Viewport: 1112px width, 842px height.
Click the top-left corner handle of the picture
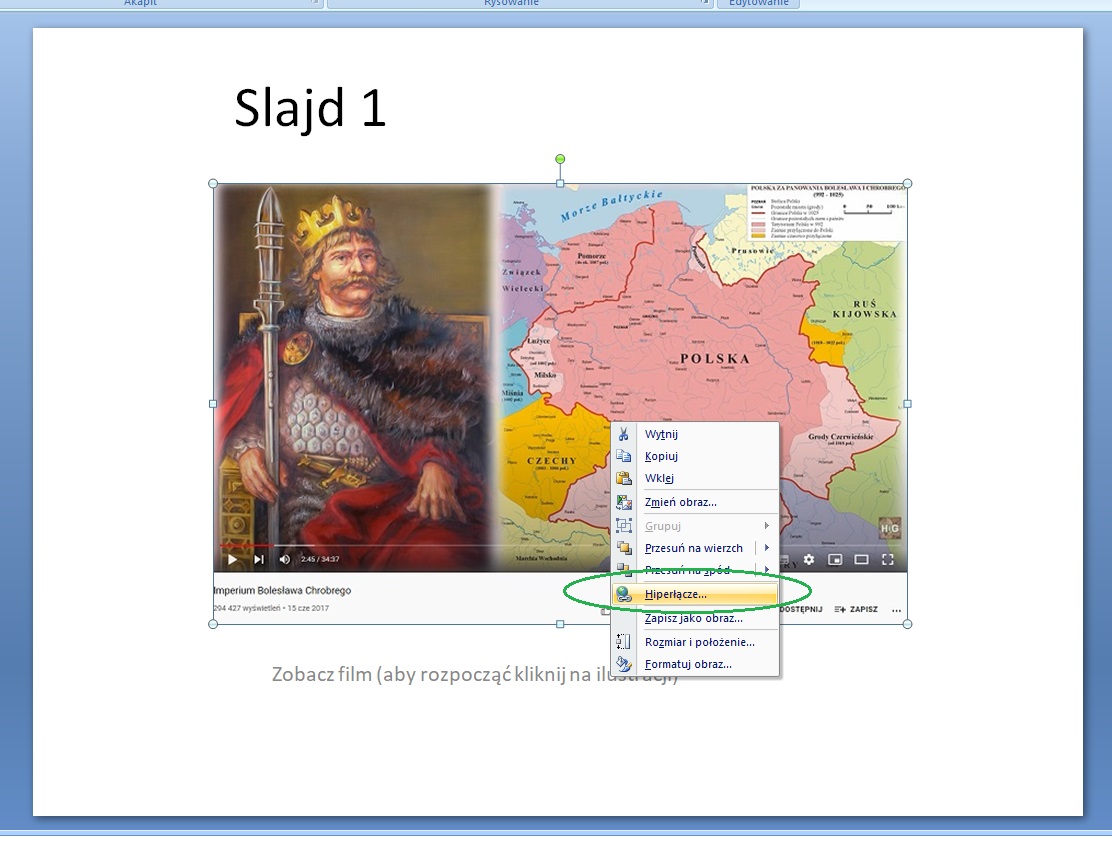point(213,184)
